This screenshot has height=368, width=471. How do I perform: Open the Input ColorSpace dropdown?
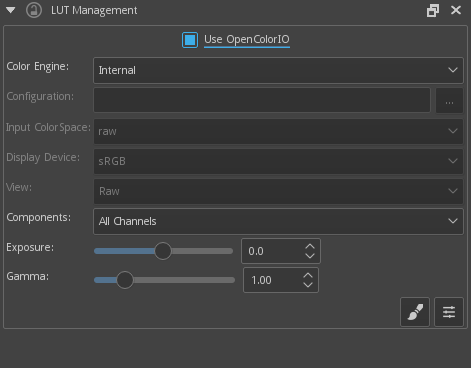[278, 131]
